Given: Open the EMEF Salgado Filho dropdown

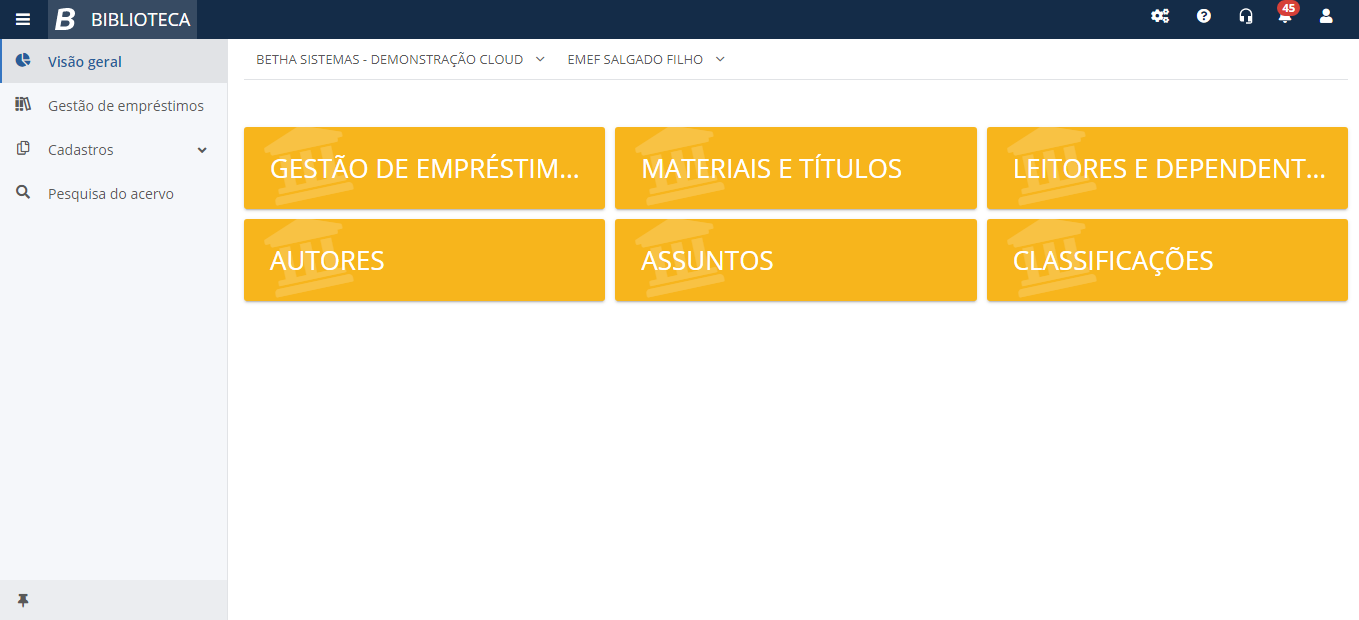Looking at the screenshot, I should pos(645,60).
